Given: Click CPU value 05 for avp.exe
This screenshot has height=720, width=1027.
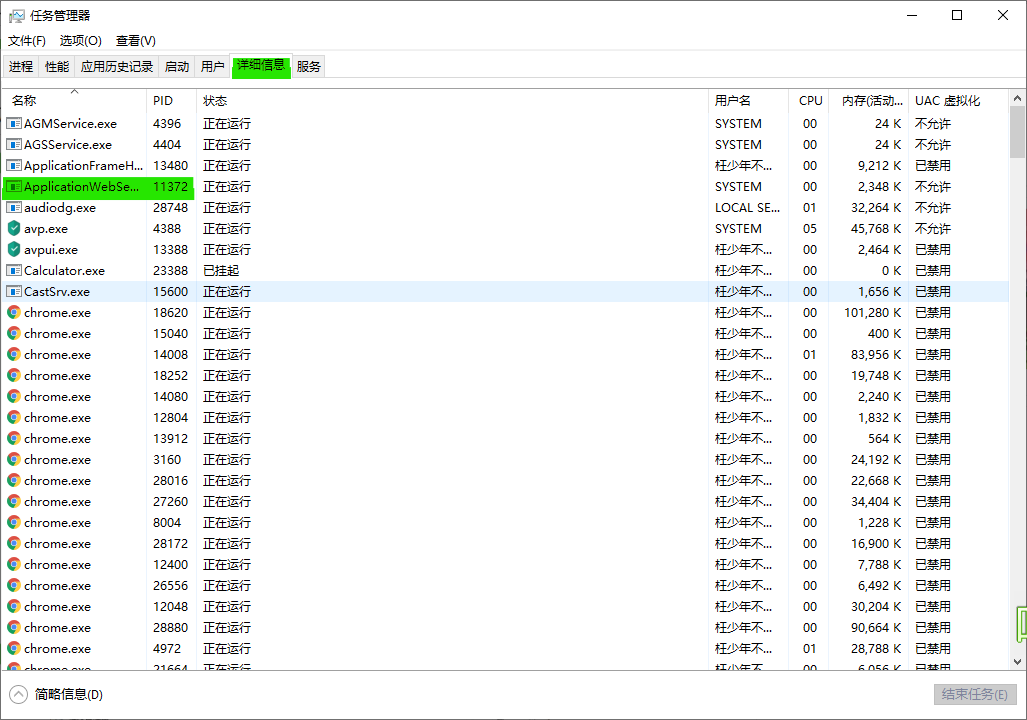Looking at the screenshot, I should (810, 229).
